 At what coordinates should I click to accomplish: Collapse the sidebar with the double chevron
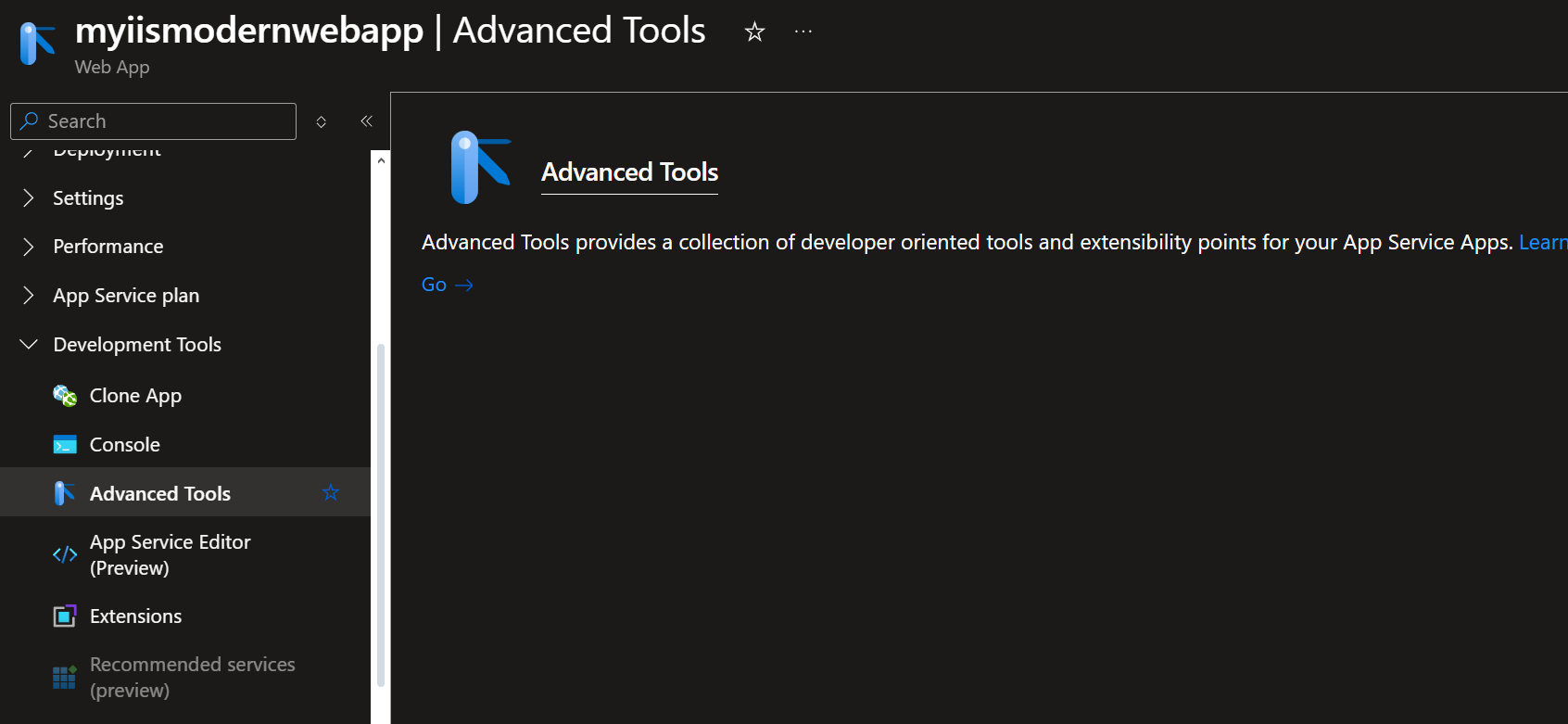(x=367, y=121)
